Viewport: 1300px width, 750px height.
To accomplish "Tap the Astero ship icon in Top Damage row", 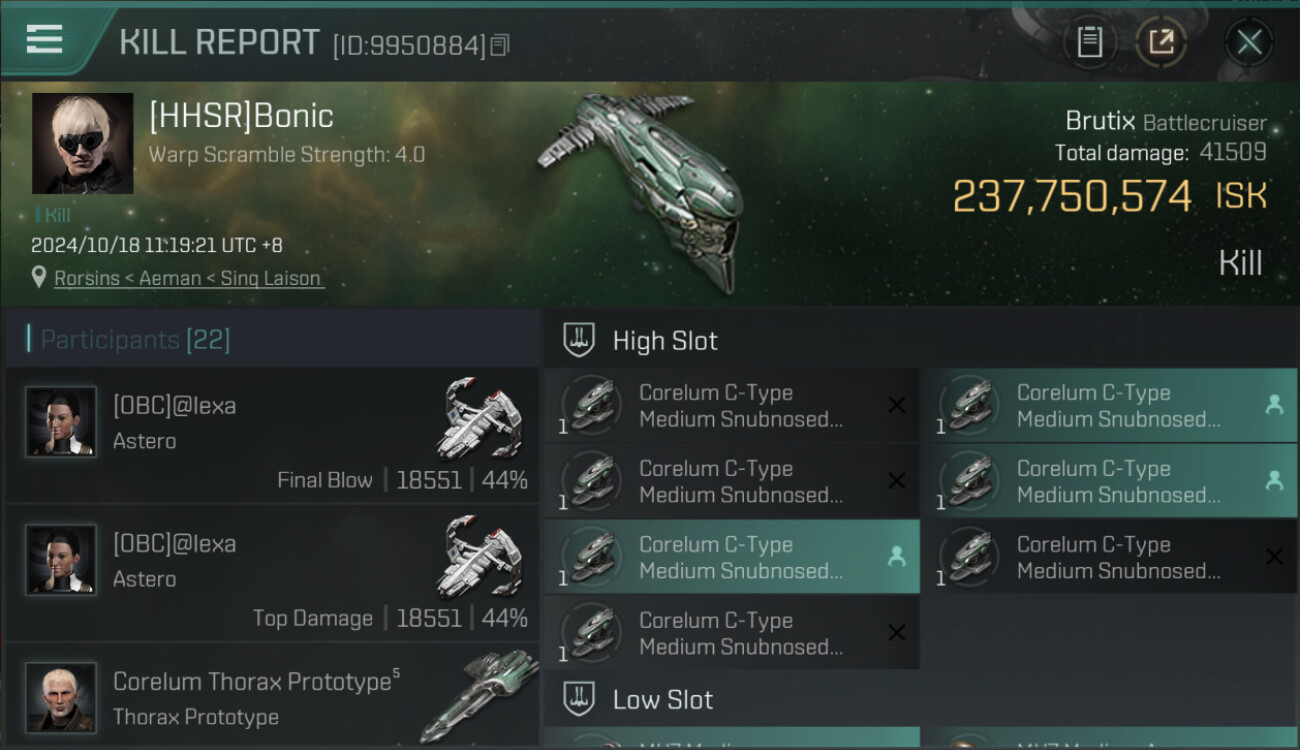I will pyautogui.click(x=480, y=555).
